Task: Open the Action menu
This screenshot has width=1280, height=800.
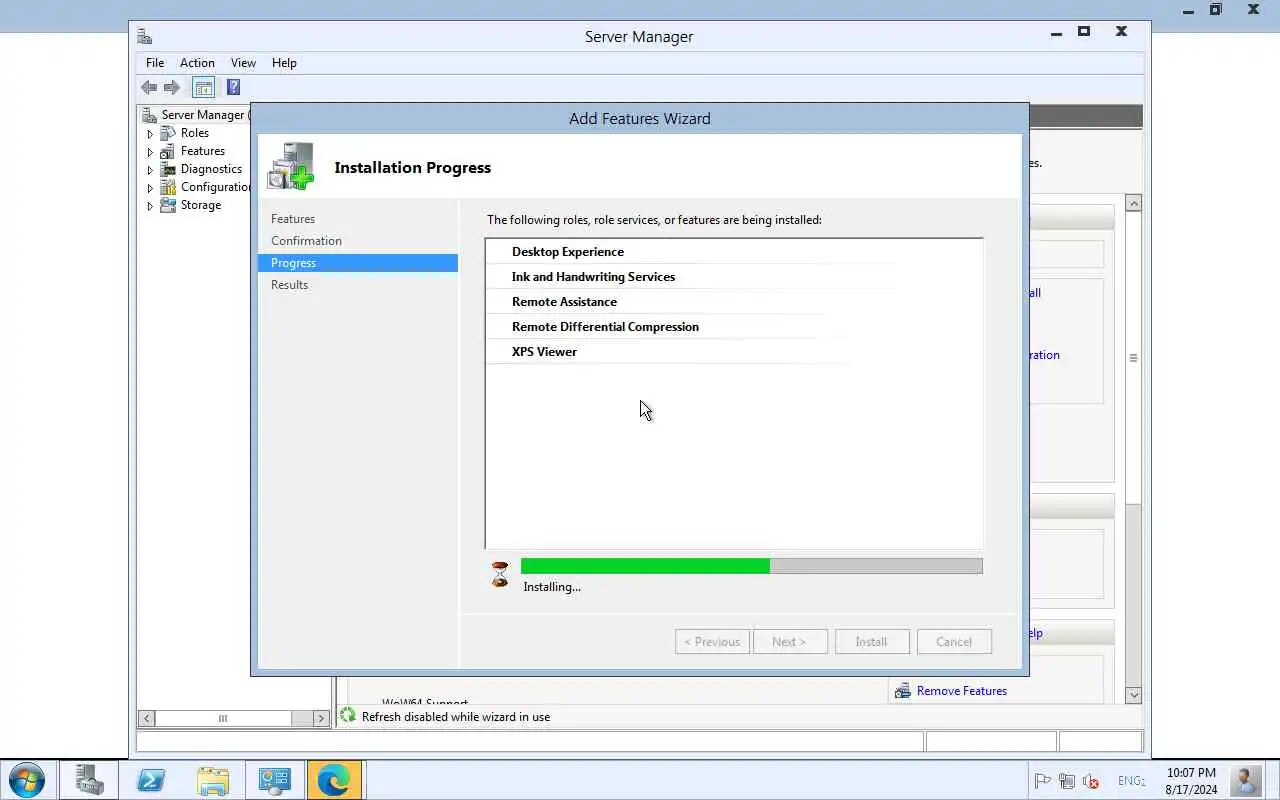Action: [197, 63]
